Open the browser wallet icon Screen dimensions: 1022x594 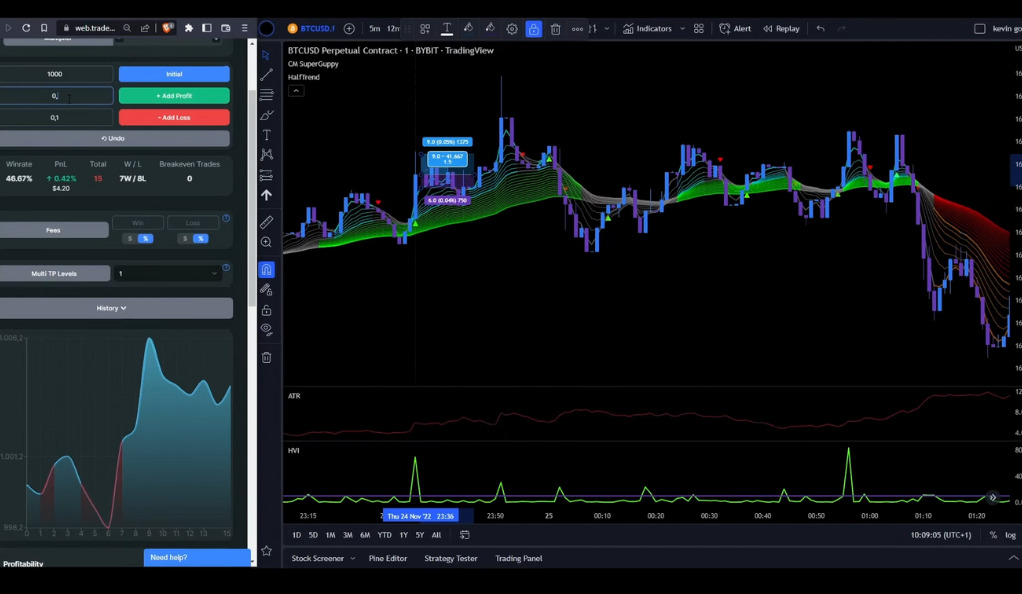226,28
